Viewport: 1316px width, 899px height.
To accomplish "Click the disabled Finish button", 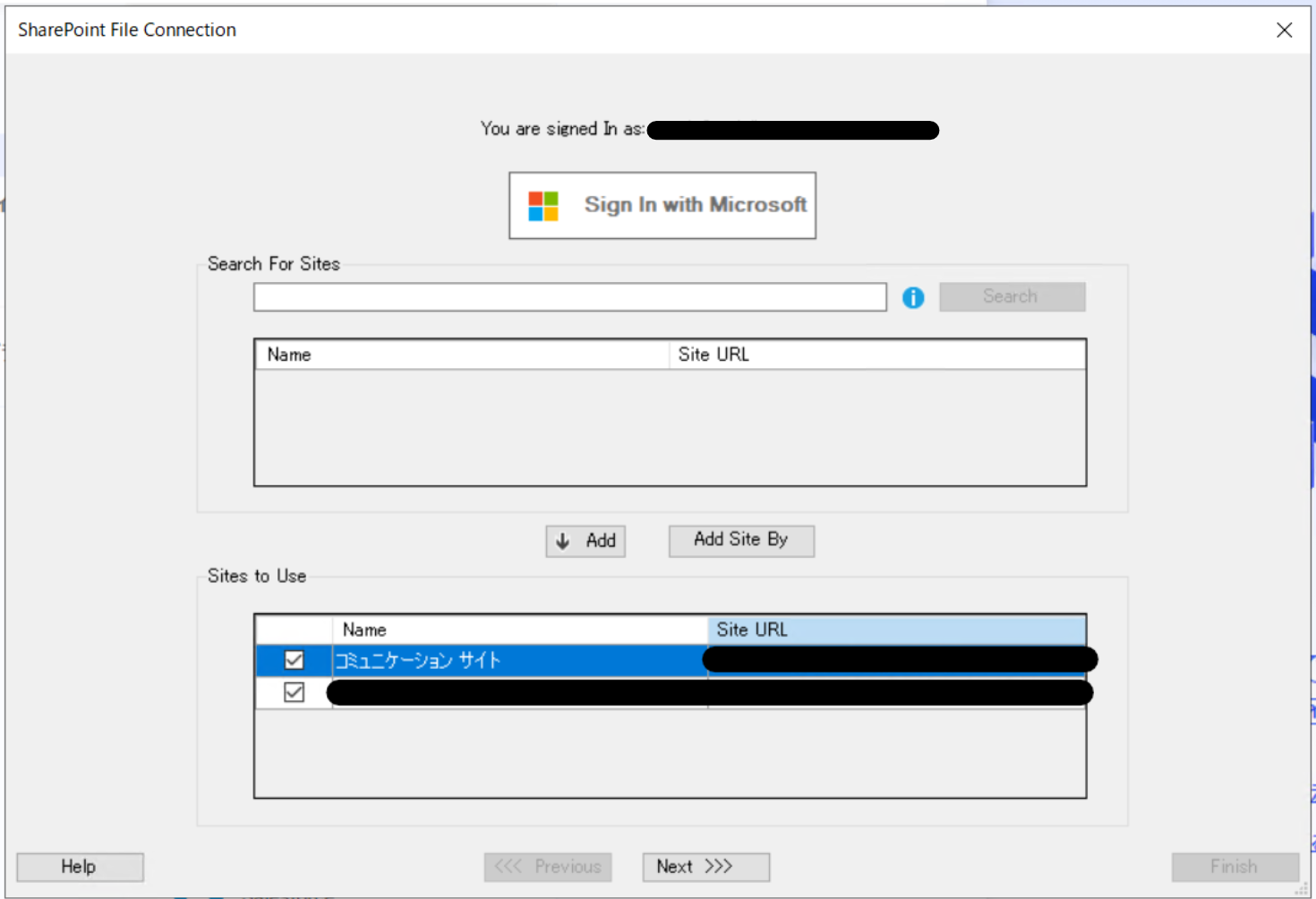I will coord(1235,867).
